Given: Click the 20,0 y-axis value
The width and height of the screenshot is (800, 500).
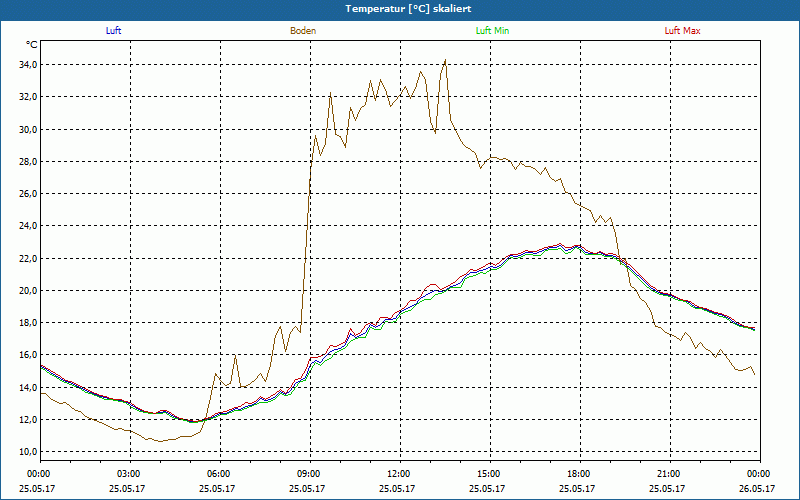Looking at the screenshot, I should (28, 291).
